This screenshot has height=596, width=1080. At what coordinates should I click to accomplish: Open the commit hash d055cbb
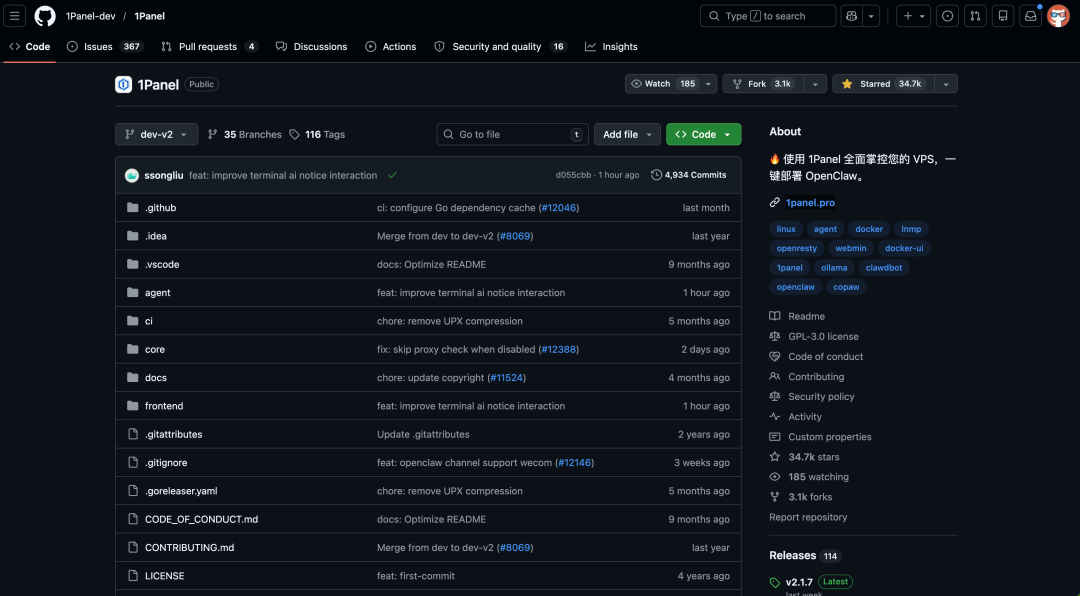[x=573, y=175]
